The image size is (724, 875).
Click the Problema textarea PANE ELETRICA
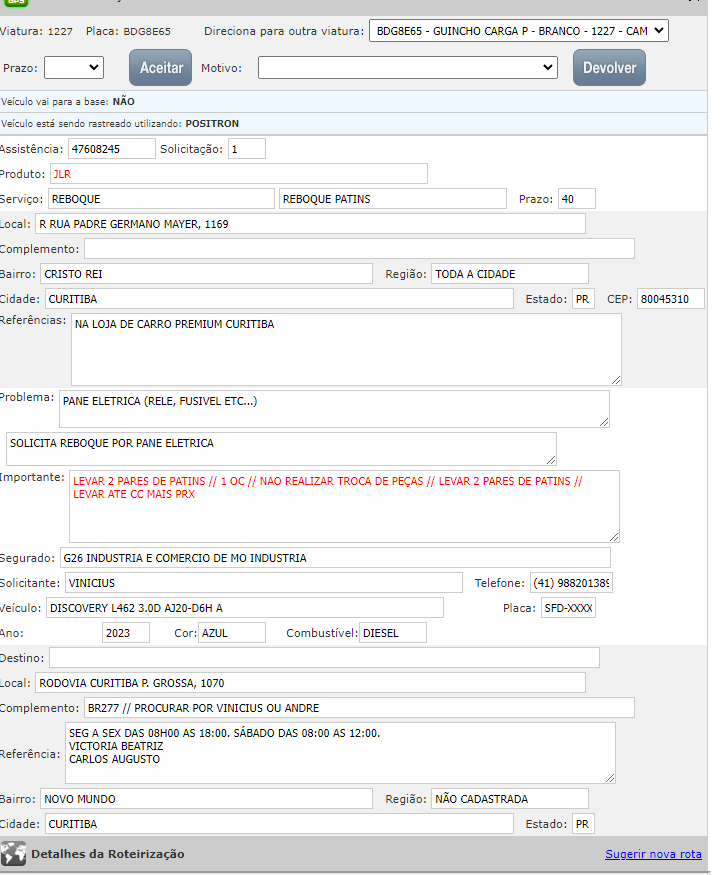(x=334, y=409)
